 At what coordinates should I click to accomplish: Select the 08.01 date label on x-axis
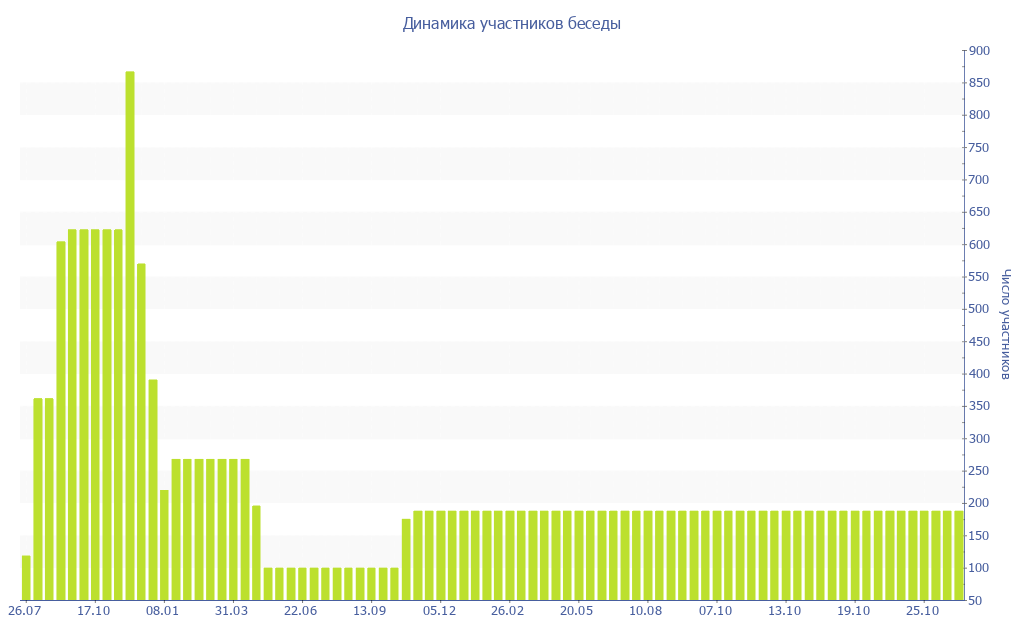(x=162, y=611)
